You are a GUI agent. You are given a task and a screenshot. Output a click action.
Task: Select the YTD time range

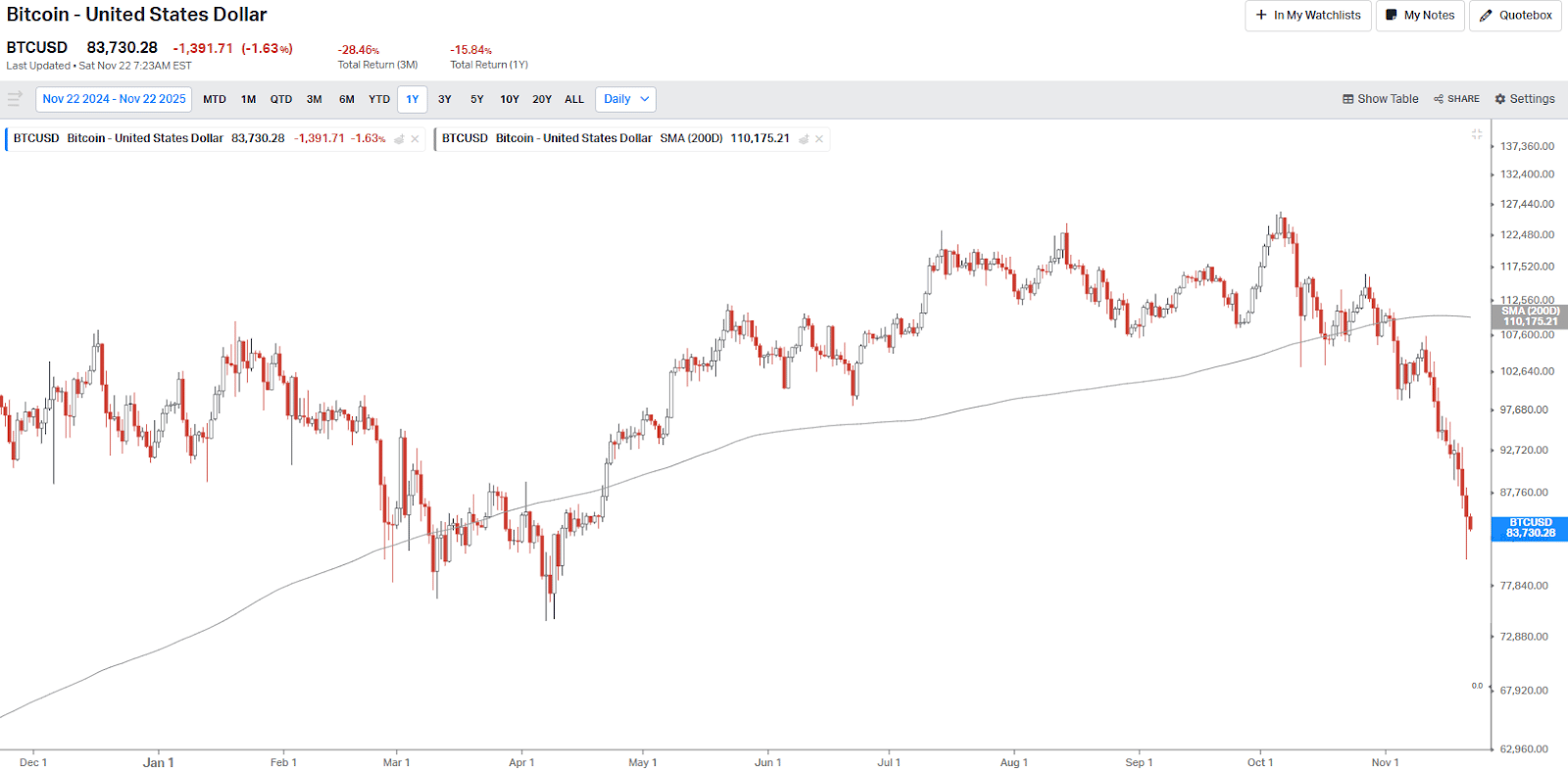[379, 99]
